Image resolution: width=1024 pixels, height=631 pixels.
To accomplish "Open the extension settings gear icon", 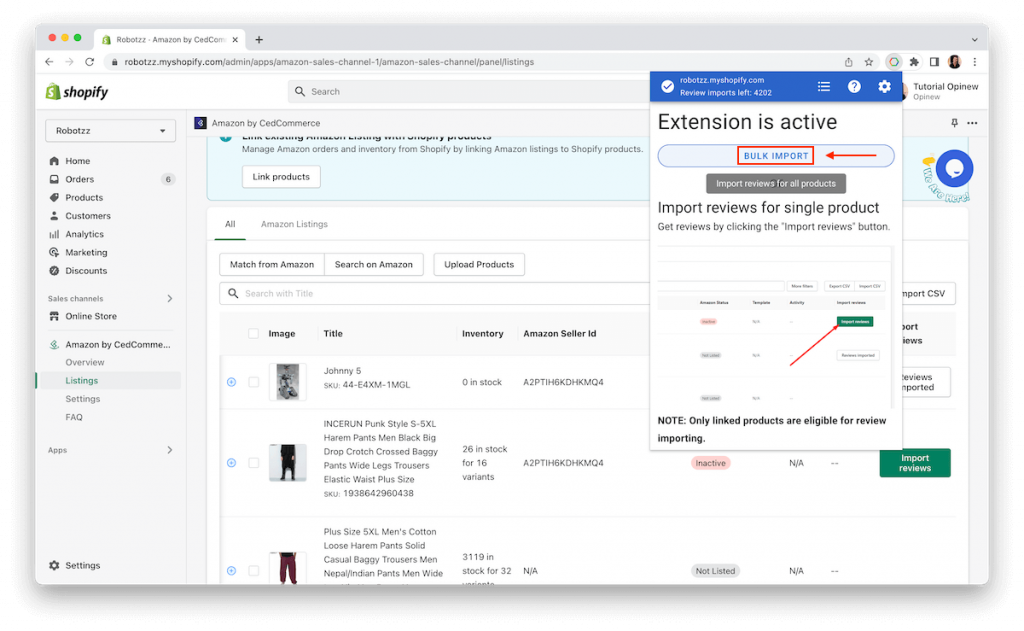I will pos(884,86).
